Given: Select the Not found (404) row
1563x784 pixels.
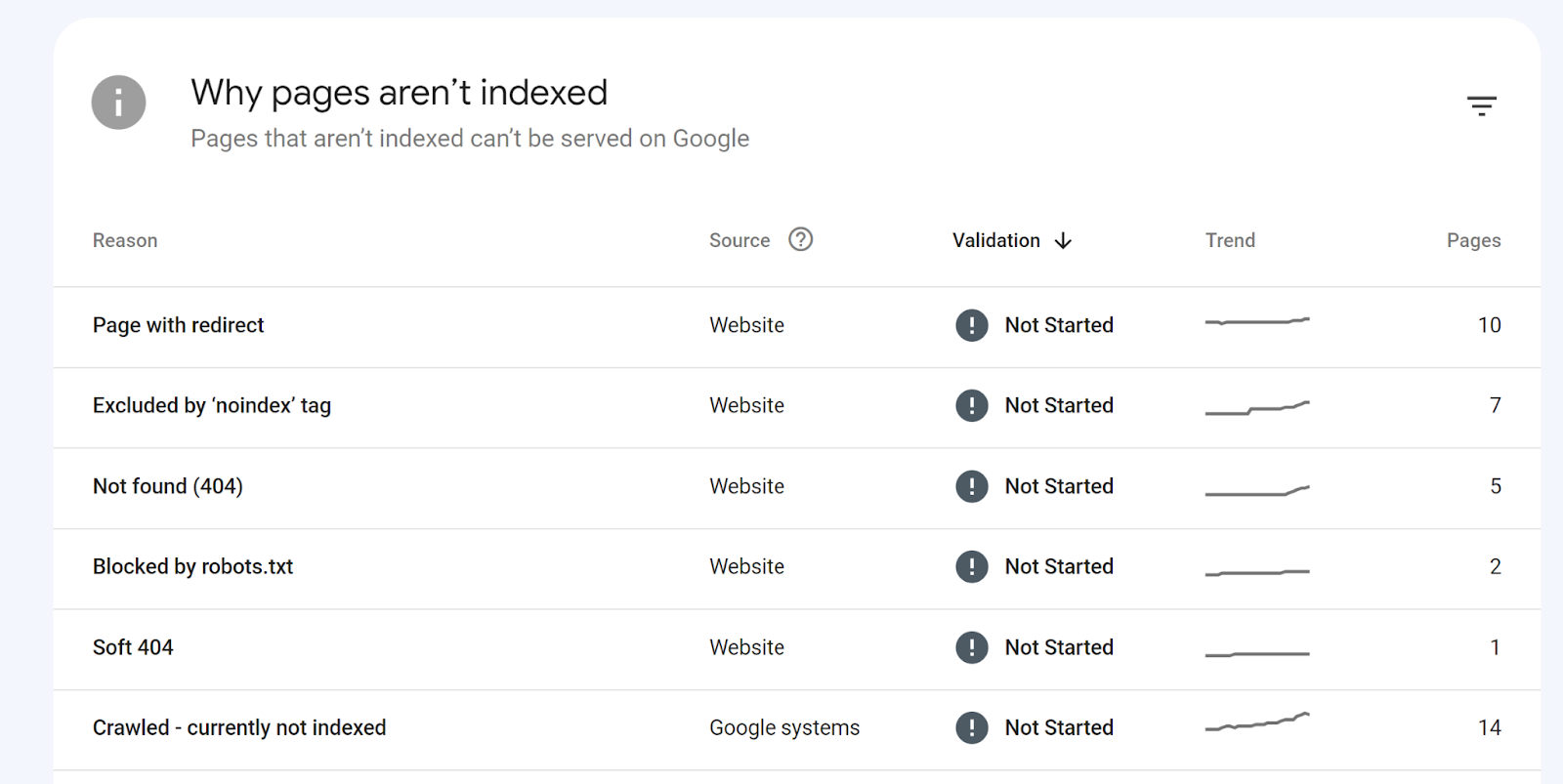Looking at the screenshot, I should pyautogui.click(x=167, y=486).
